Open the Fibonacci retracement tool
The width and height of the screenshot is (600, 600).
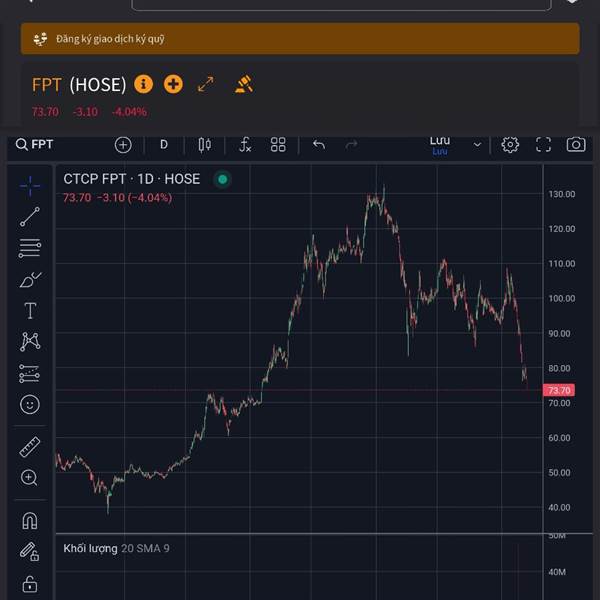(x=30, y=248)
